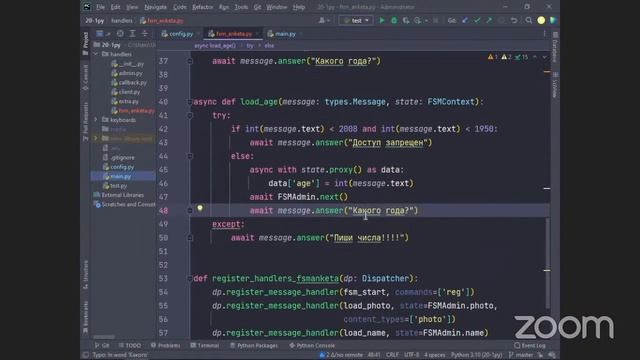Screen dimensions: 640x360
Task: Click the CRLF line separator in status bar
Action: [x=392, y=355]
